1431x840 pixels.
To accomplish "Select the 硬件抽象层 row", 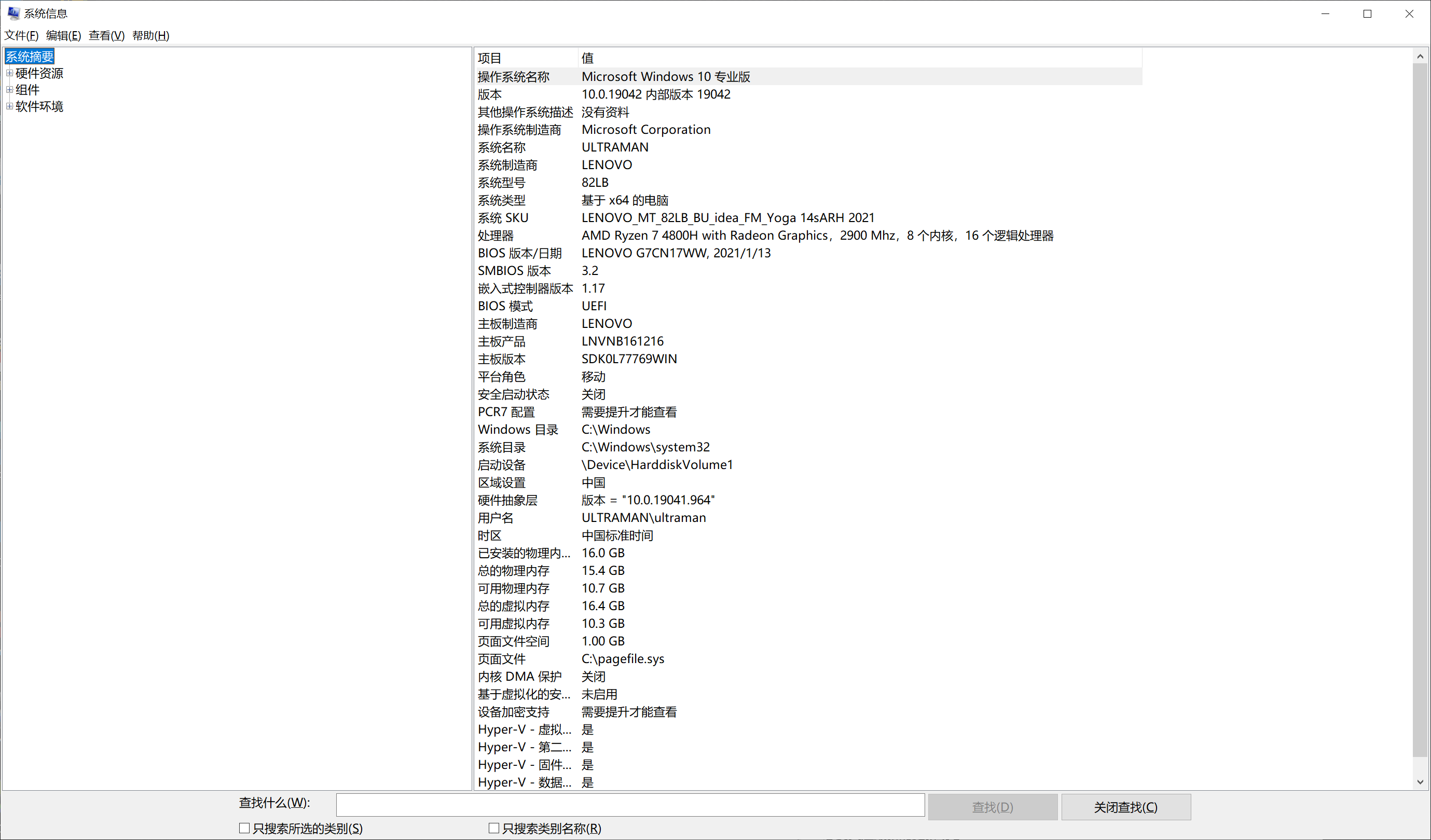I will [x=808, y=500].
